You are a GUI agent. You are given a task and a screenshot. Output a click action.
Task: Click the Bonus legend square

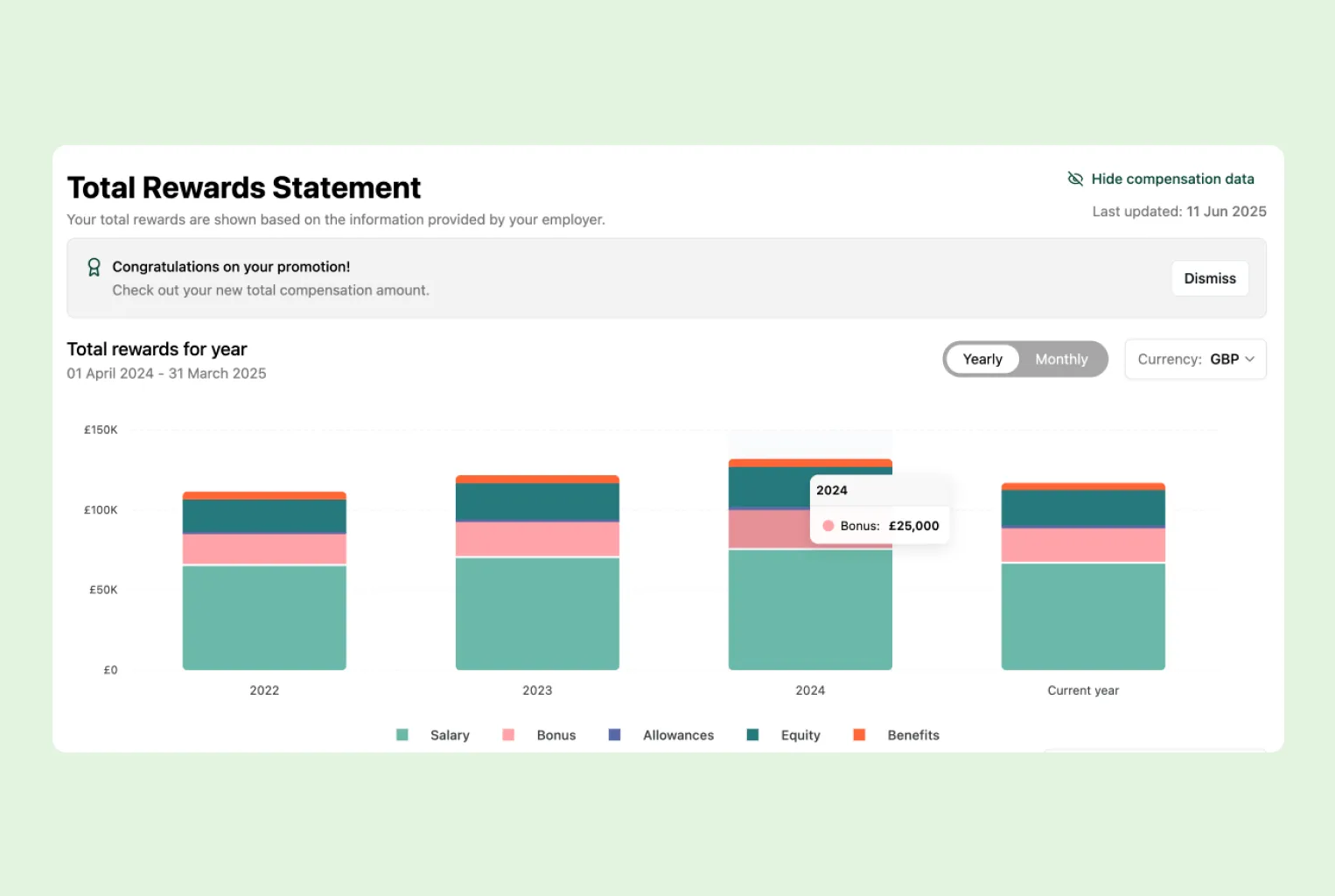click(x=508, y=735)
